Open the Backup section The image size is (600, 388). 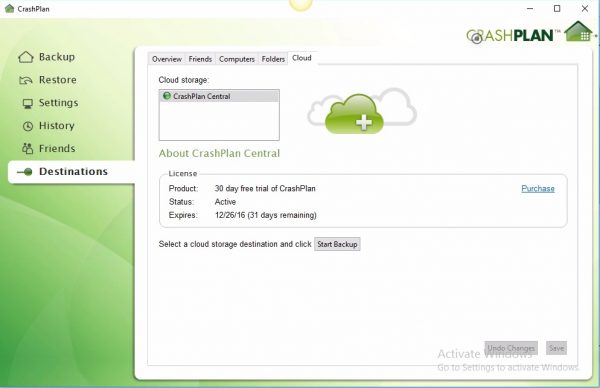(57, 57)
